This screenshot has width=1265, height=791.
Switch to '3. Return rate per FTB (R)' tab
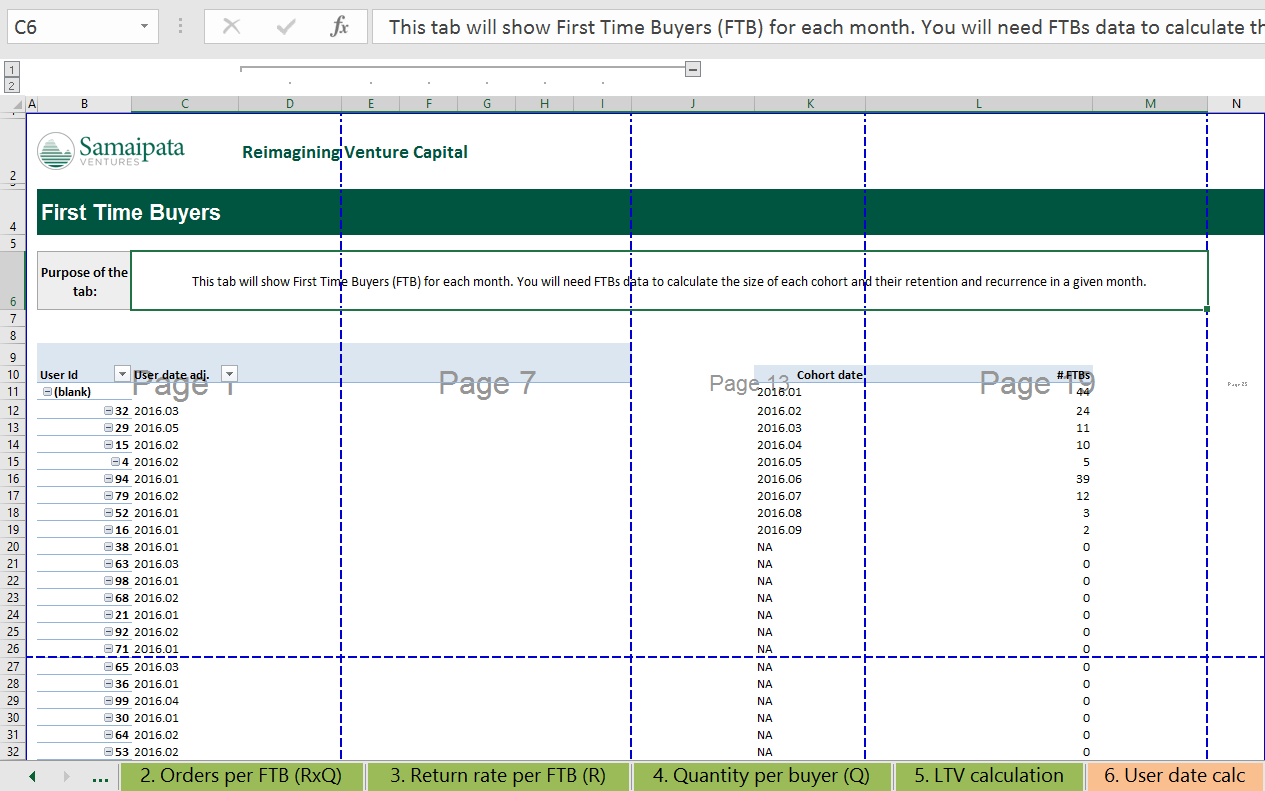[x=498, y=776]
